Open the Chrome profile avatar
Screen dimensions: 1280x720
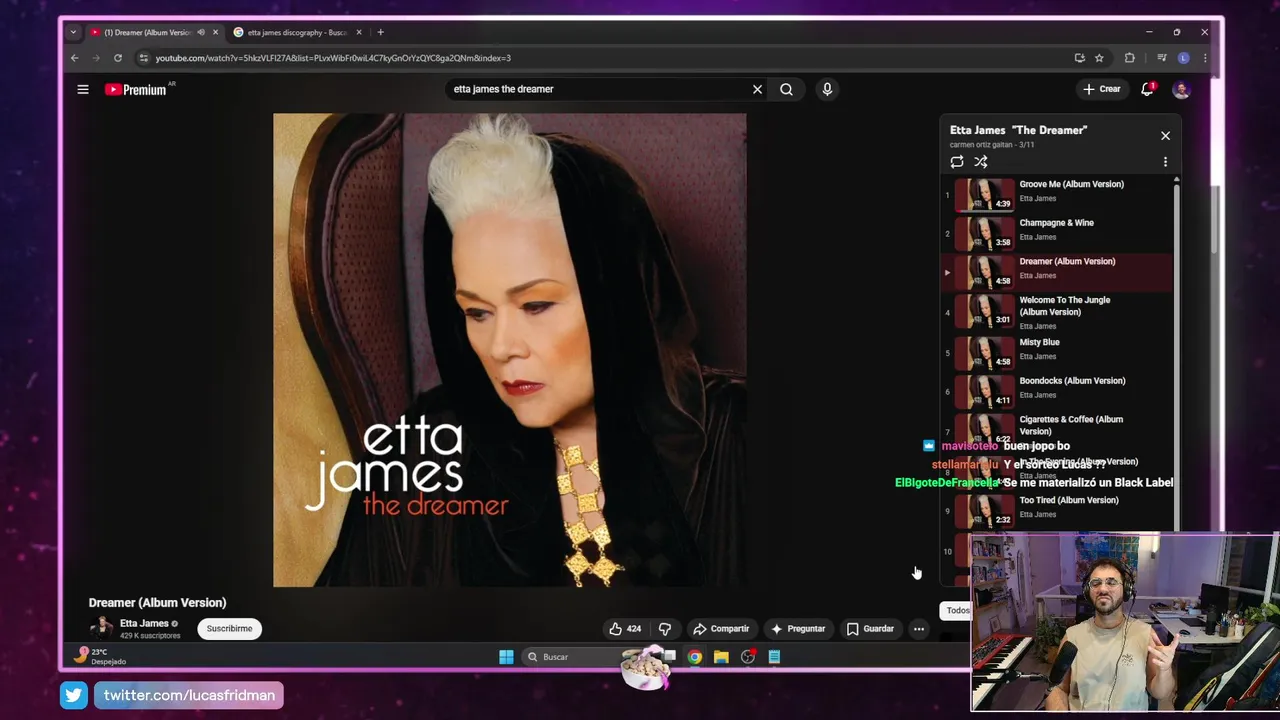click(1184, 58)
